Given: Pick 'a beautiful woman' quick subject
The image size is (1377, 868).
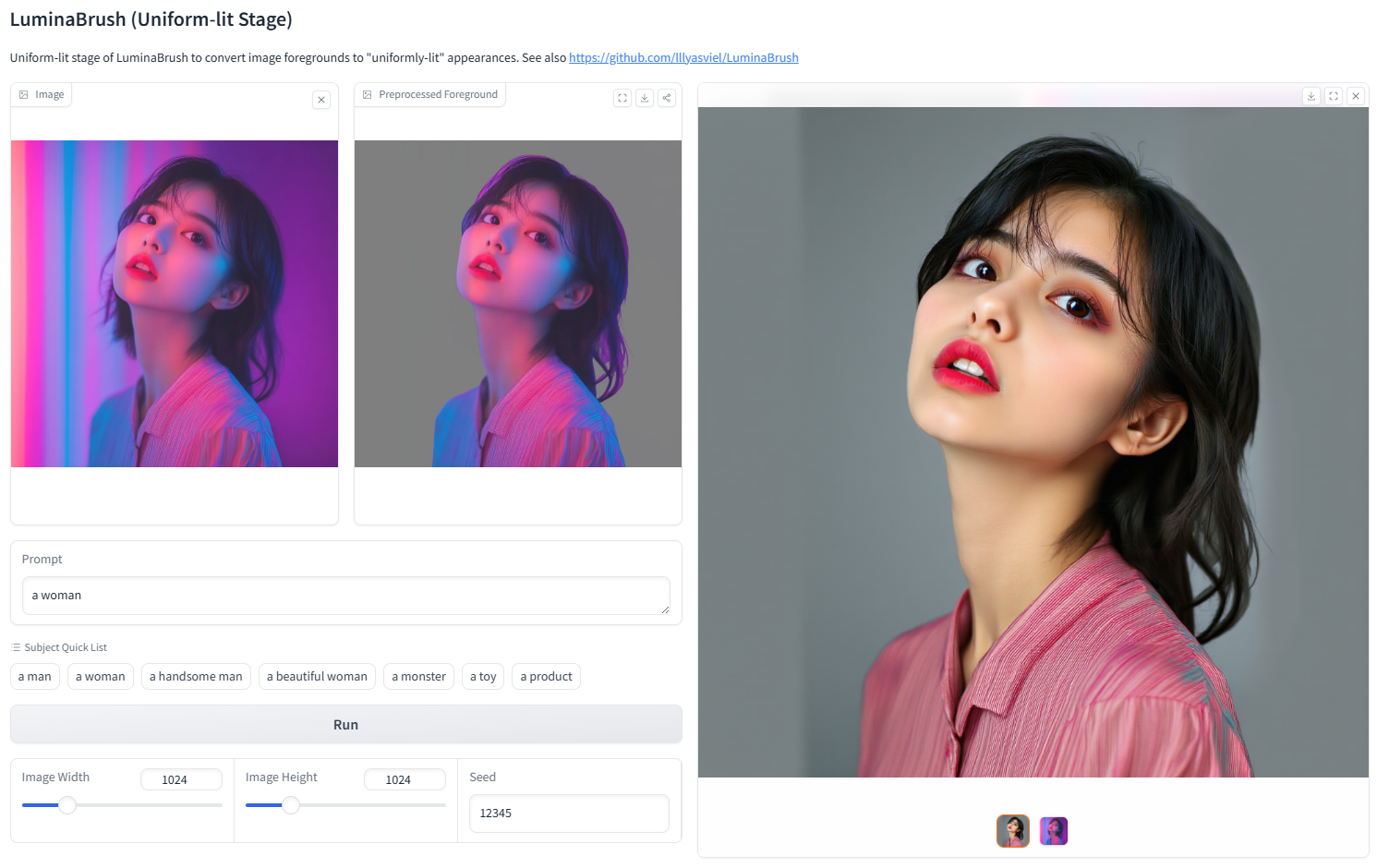Looking at the screenshot, I should point(317,677).
